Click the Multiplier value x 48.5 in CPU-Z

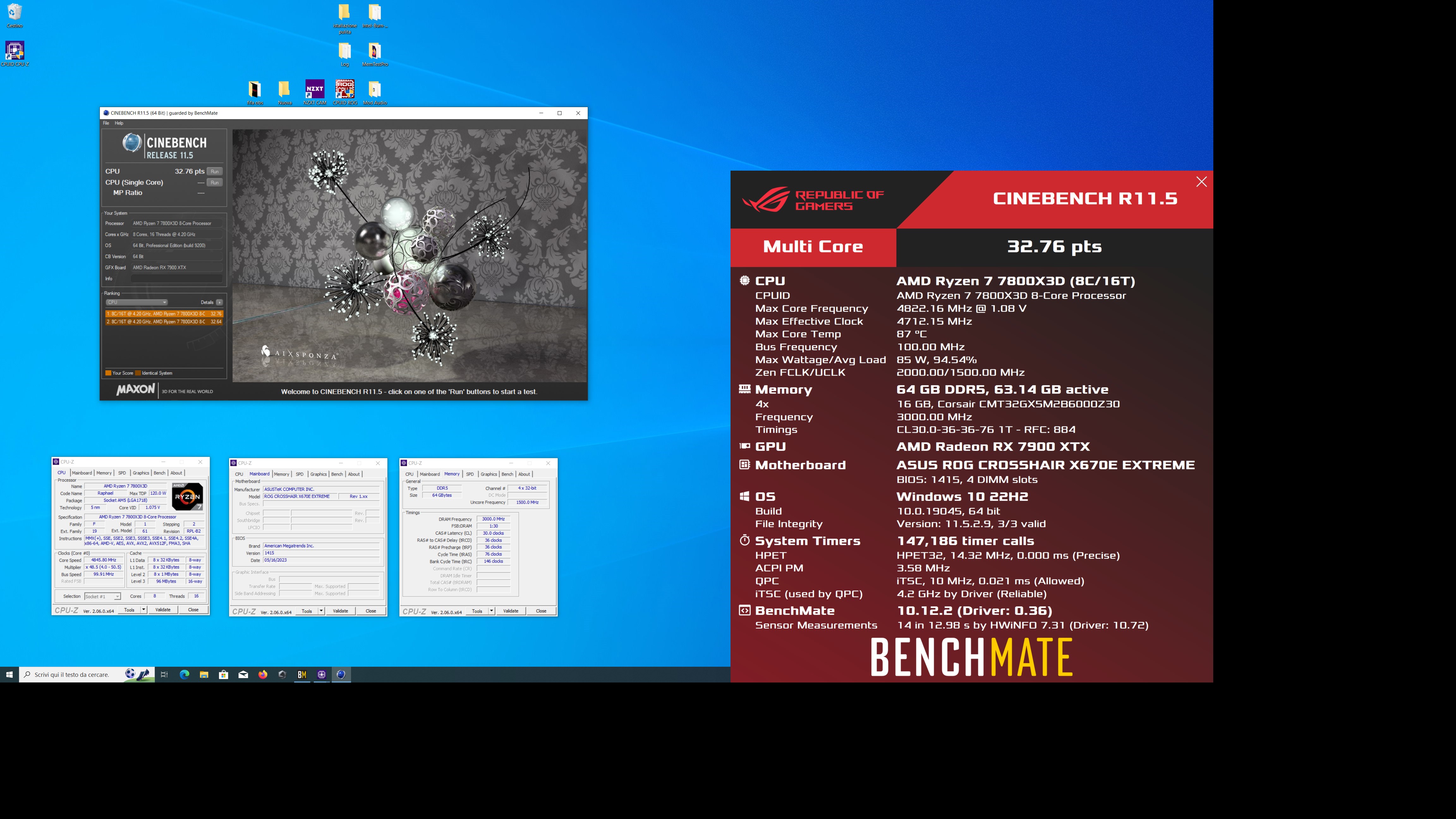103,567
